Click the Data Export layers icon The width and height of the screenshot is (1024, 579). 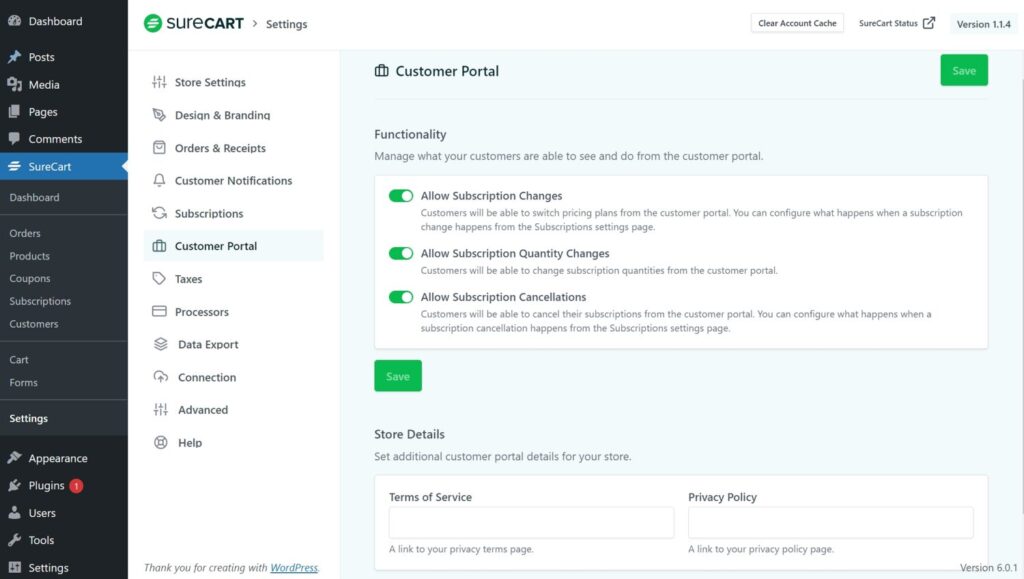coord(161,344)
